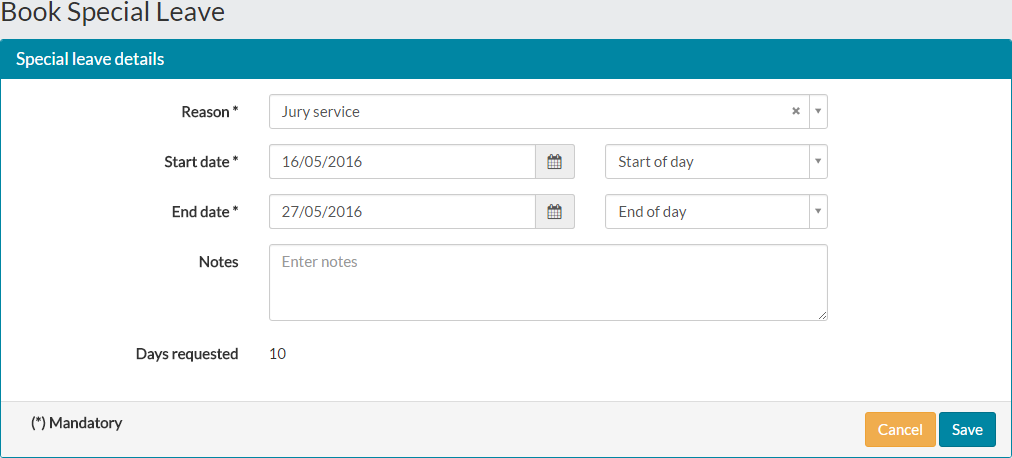Open the End of day selector field
This screenshot has height=458, width=1012.
(716, 212)
